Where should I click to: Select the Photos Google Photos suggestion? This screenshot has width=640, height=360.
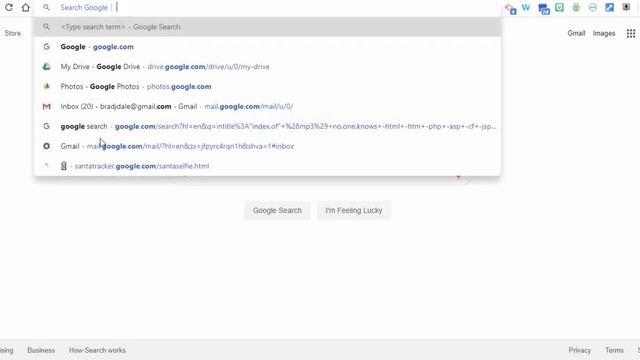tap(268, 87)
